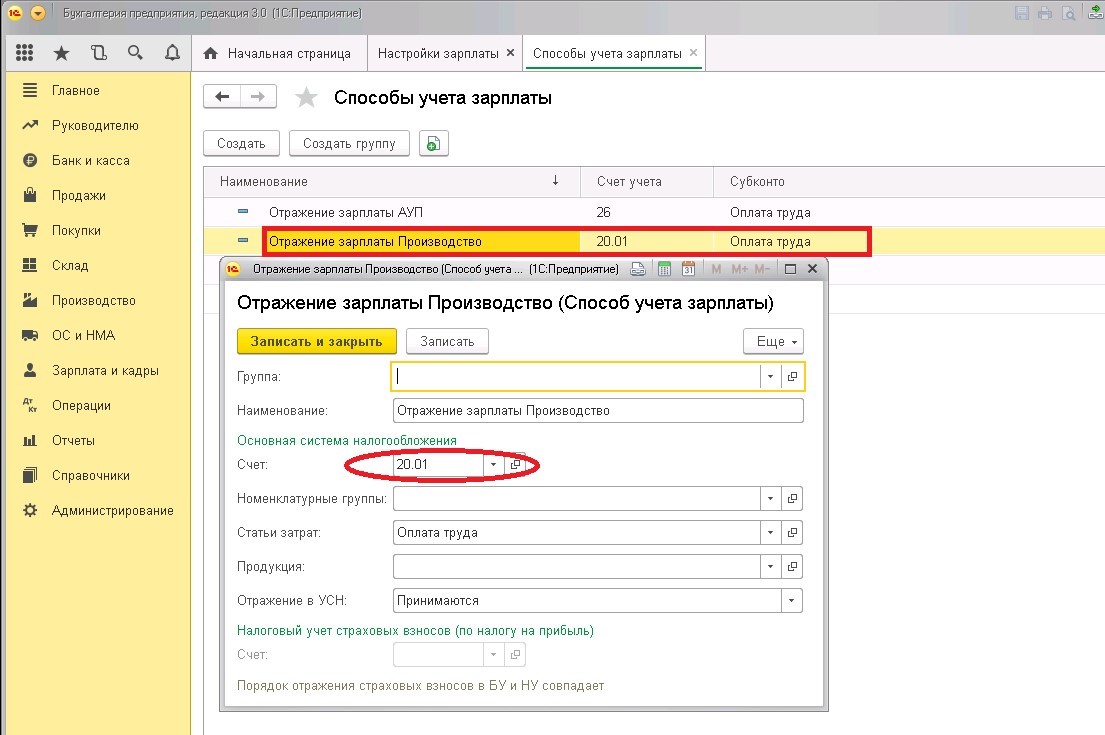This screenshot has width=1105, height=735.
Task: Open the sections grid menu icon
Action: tap(25, 53)
